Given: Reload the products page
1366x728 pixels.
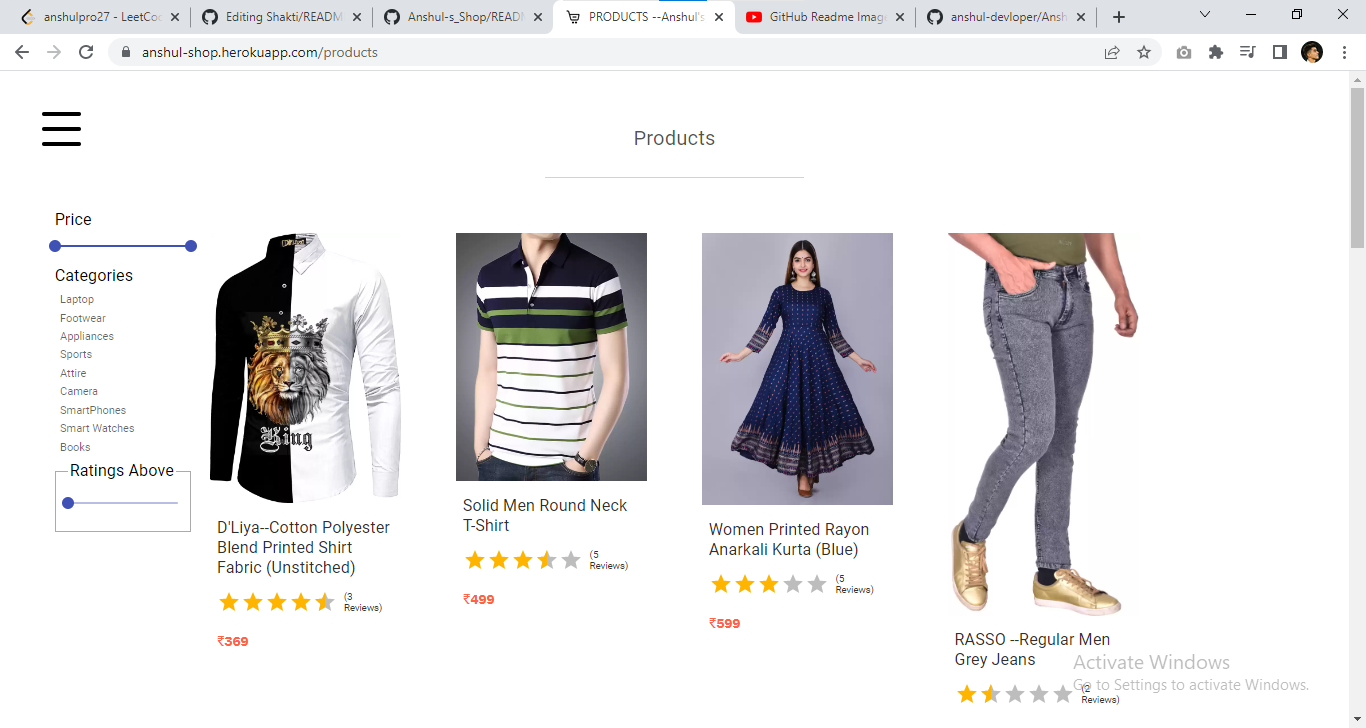Looking at the screenshot, I should tap(86, 52).
